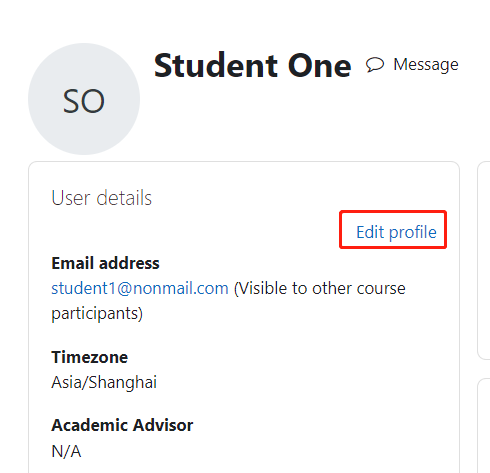
Task: Select the Asia/Shanghai timezone value
Action: 104,382
